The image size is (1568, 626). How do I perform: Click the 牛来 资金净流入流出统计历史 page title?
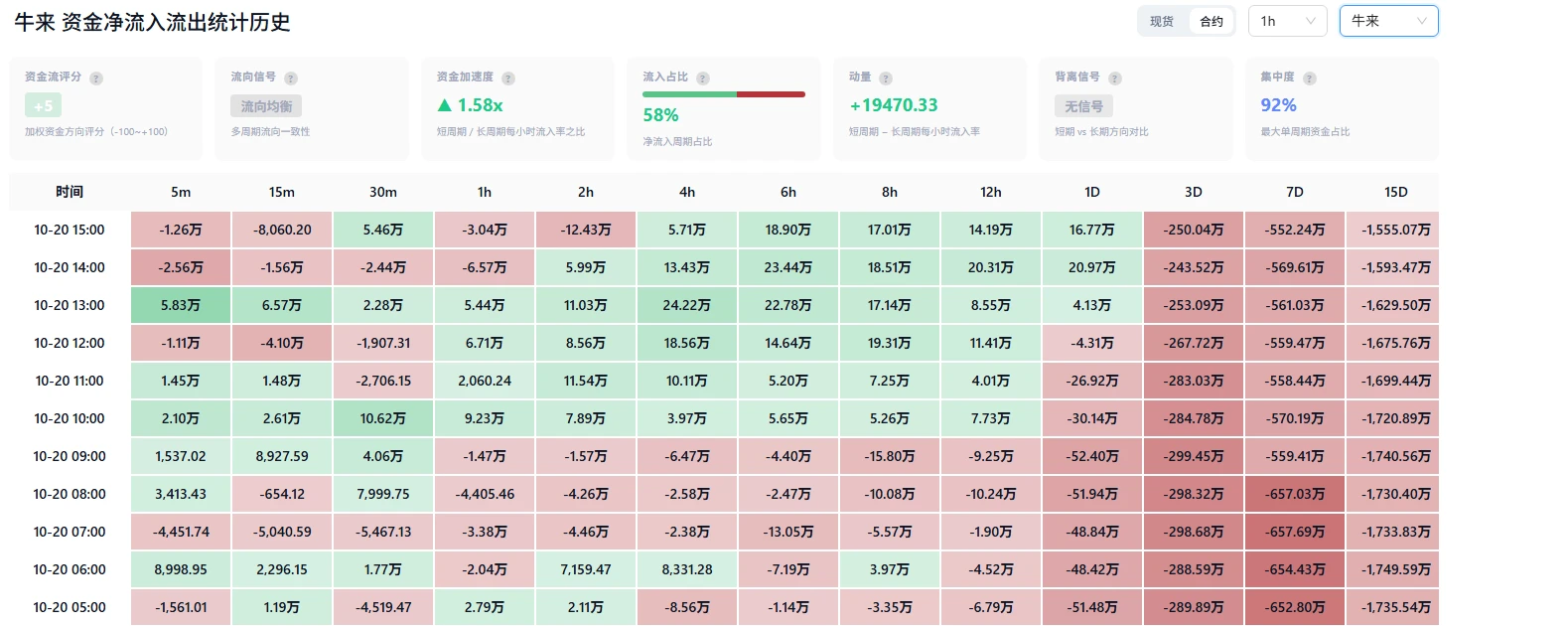pos(152,22)
